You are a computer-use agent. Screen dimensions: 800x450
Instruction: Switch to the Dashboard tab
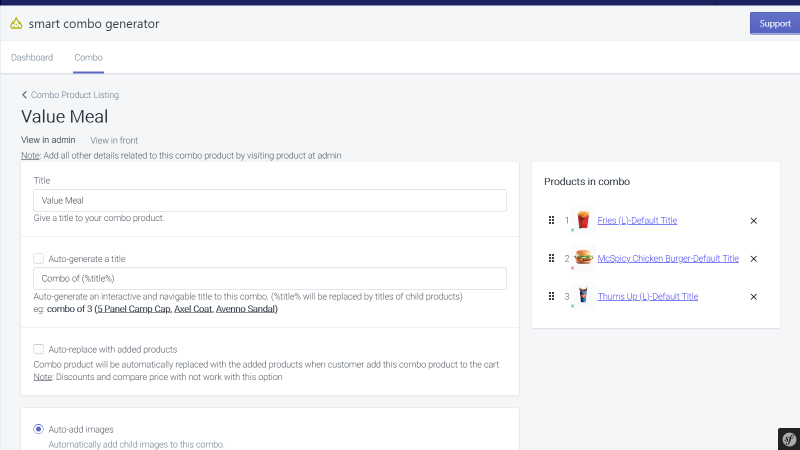pyautogui.click(x=32, y=58)
